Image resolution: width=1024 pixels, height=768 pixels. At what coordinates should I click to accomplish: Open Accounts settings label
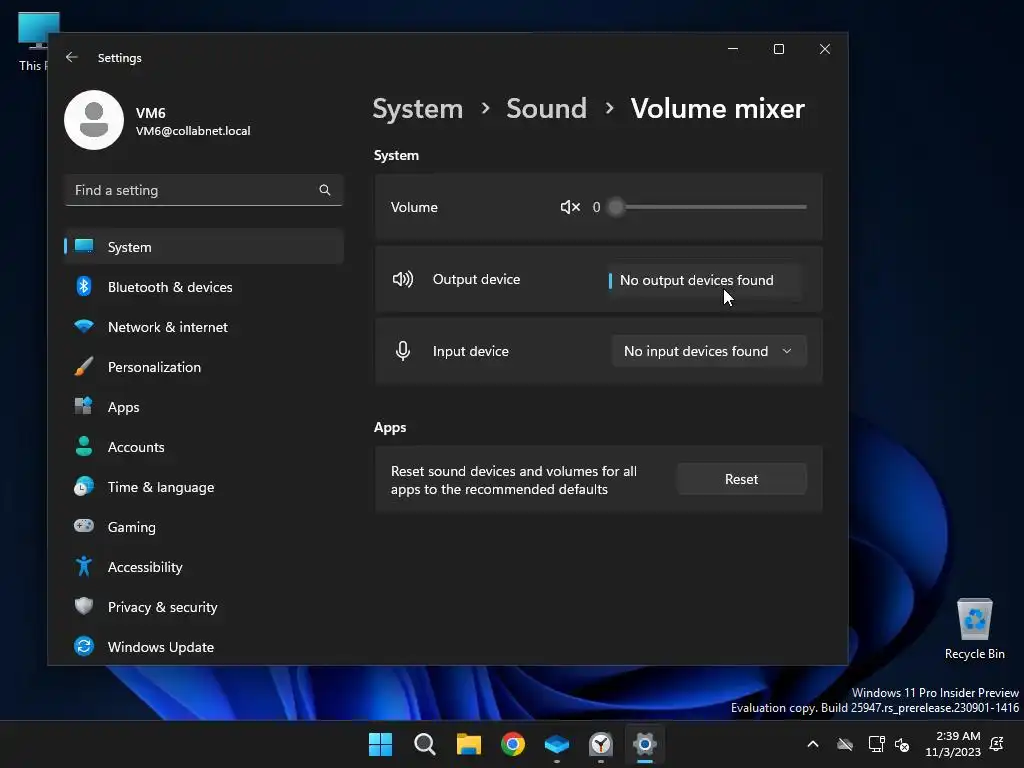(x=136, y=447)
